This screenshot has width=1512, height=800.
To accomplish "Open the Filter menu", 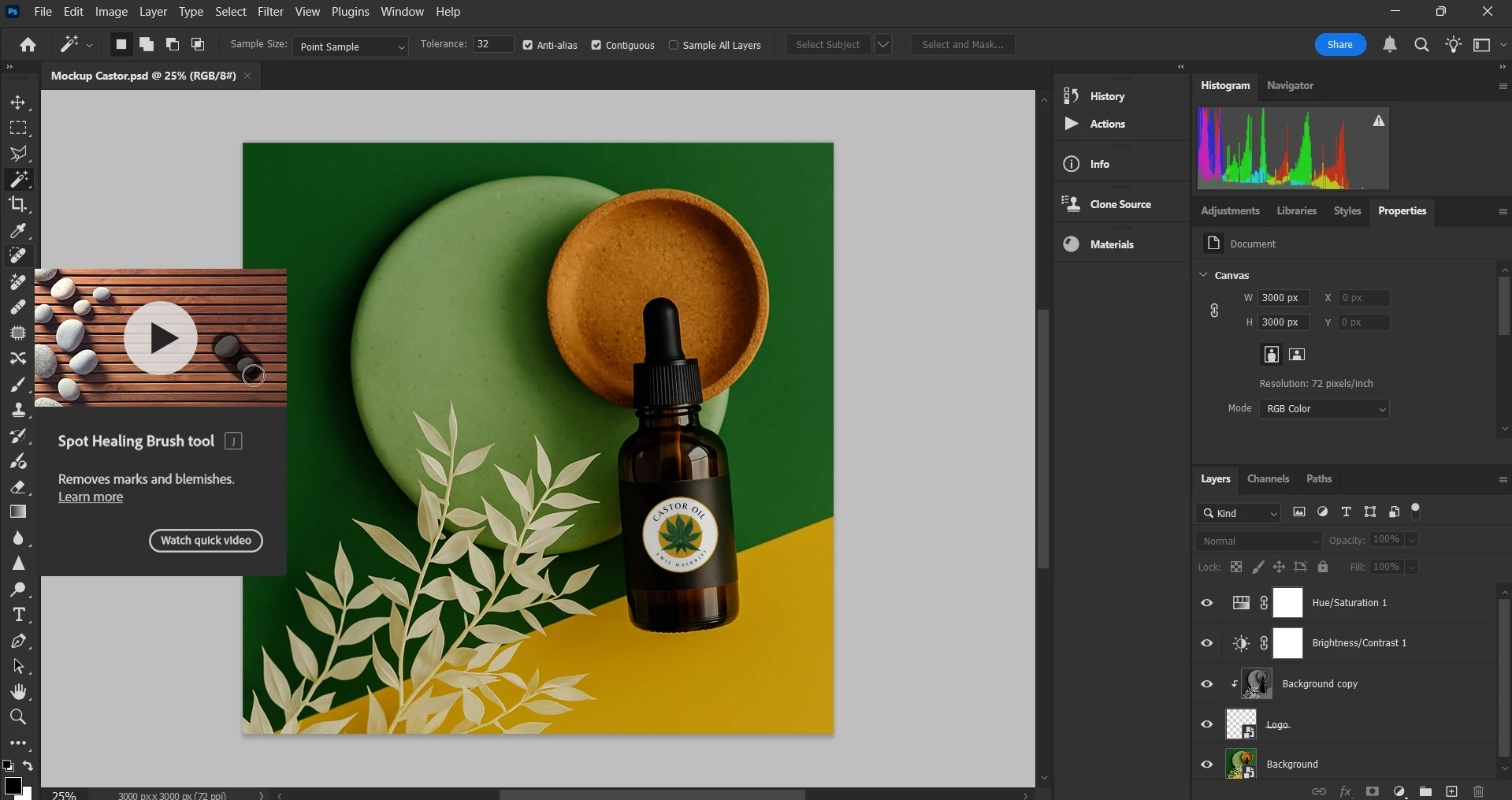I will (270, 12).
